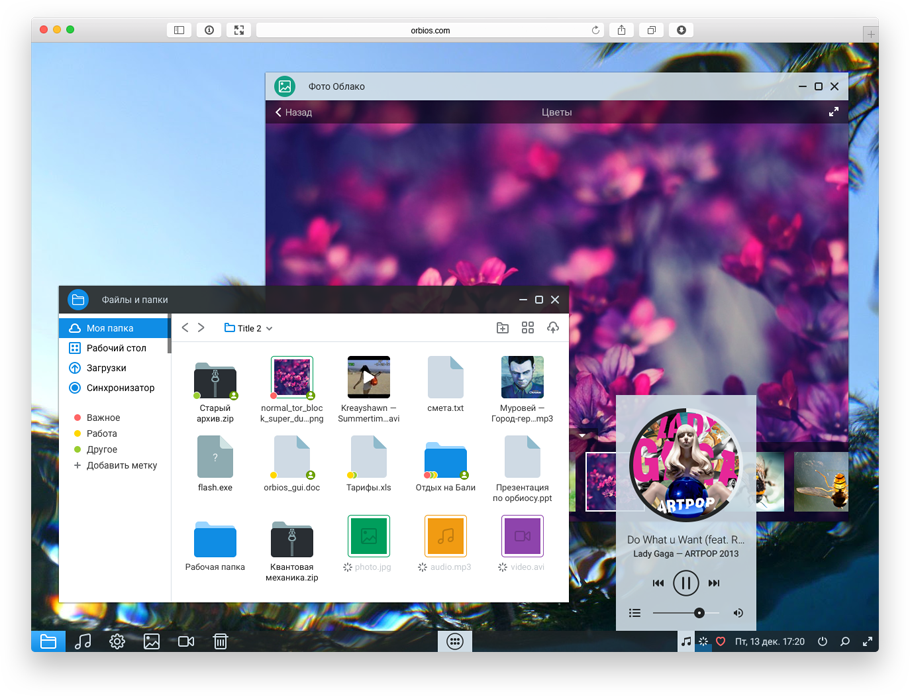Click the cloud upload icon in file manager

point(552,328)
